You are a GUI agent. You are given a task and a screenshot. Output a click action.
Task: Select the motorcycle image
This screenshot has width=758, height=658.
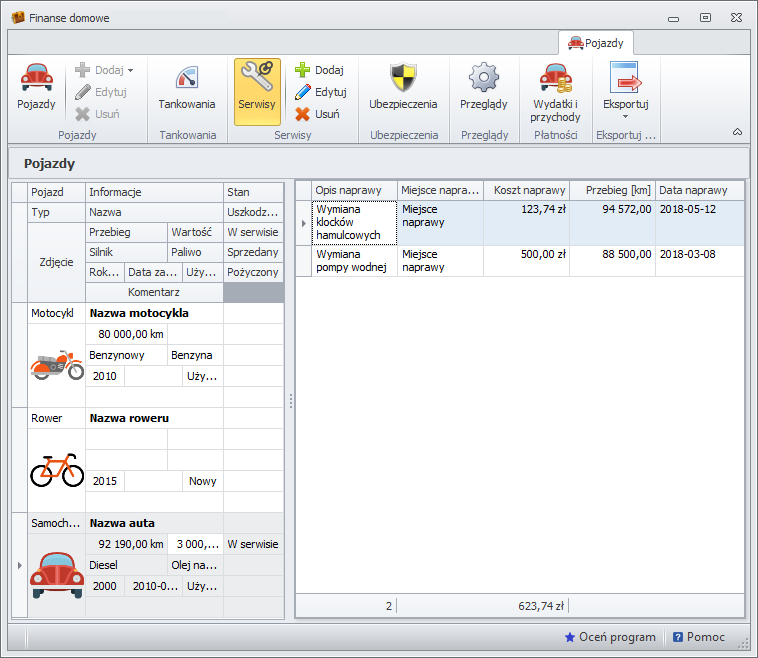click(x=57, y=366)
